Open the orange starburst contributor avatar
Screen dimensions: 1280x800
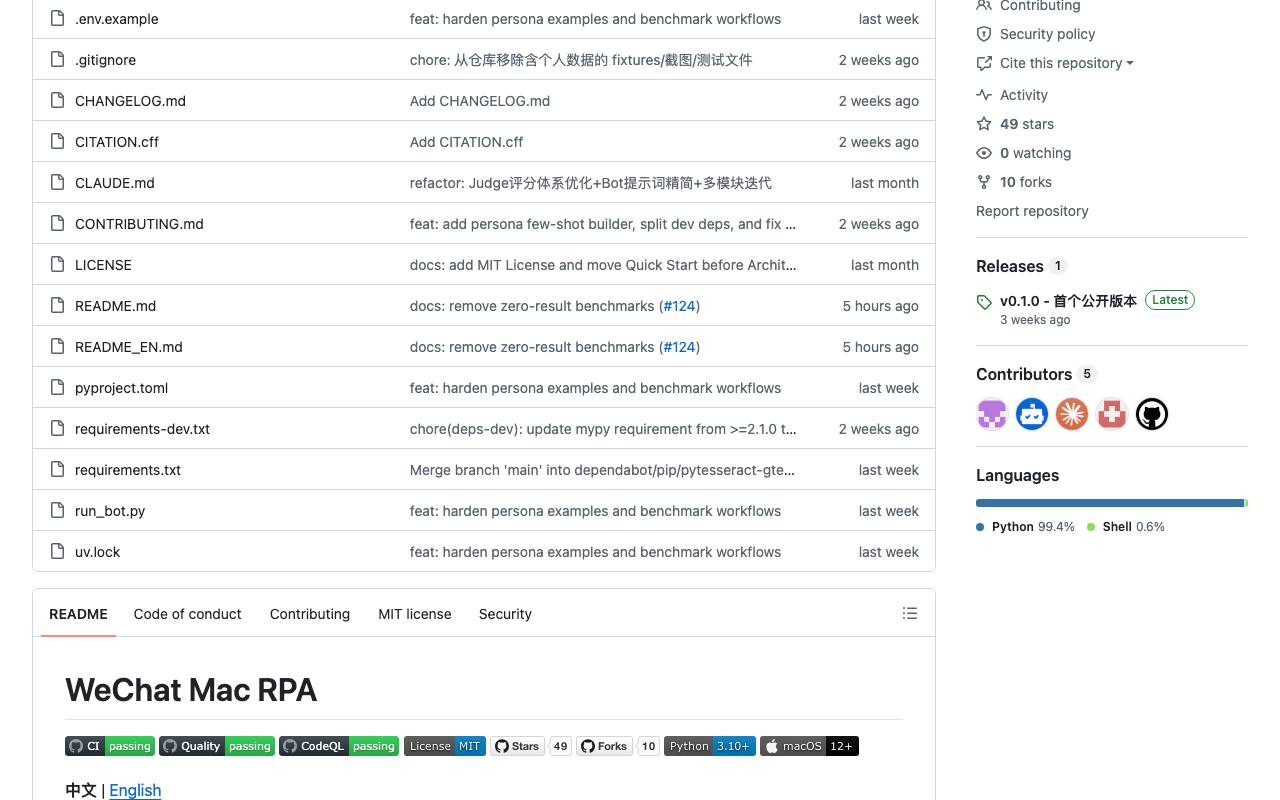click(x=1072, y=414)
